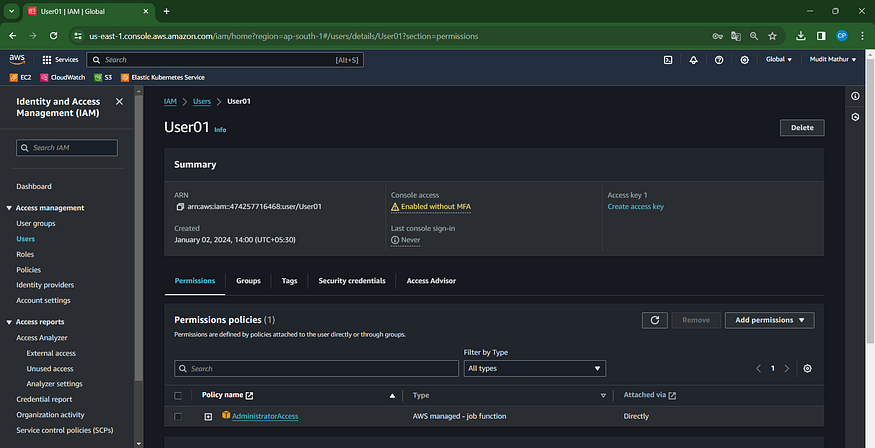Click the translate page icon
Image resolution: width=875 pixels, height=448 pixels.
[x=735, y=36]
